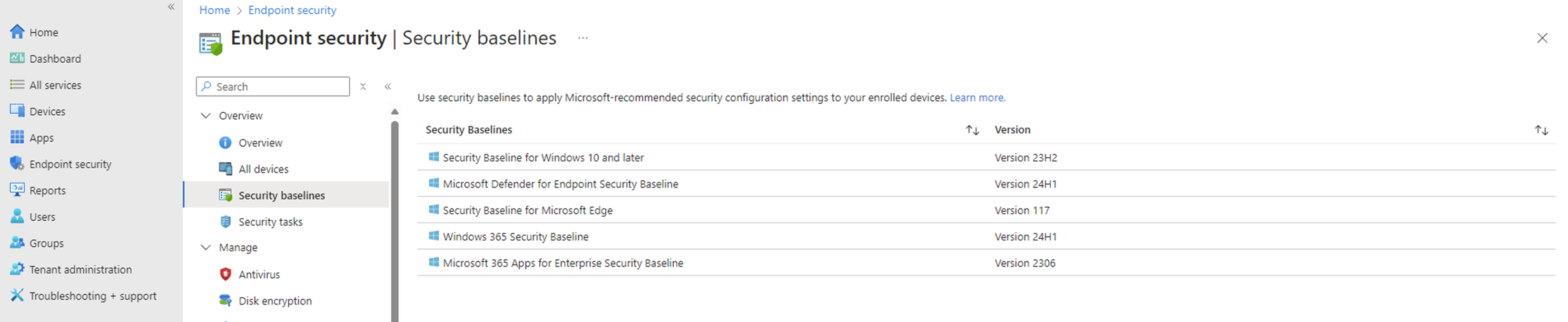Collapse the Overview section chevron
The image size is (1568, 322).
(x=206, y=115)
